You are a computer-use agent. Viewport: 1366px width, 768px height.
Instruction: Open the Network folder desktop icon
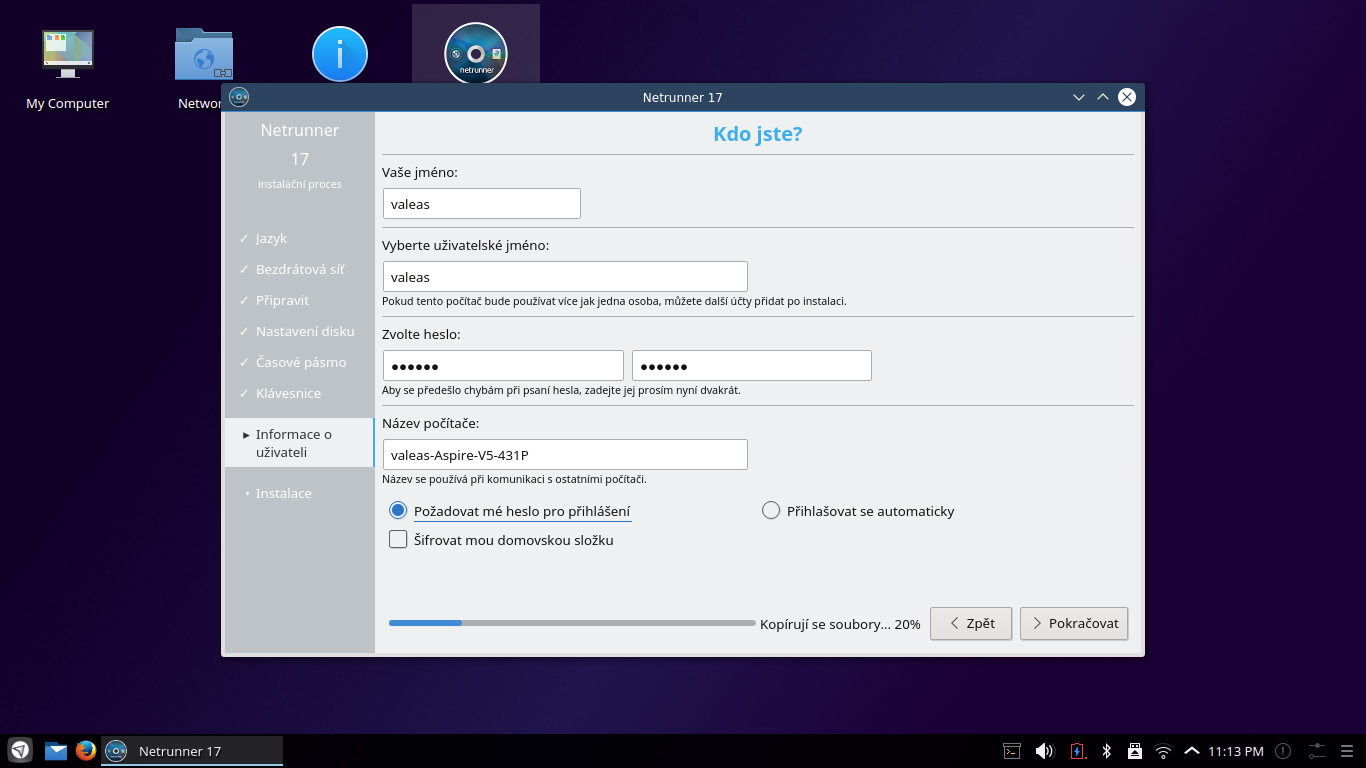(204, 55)
